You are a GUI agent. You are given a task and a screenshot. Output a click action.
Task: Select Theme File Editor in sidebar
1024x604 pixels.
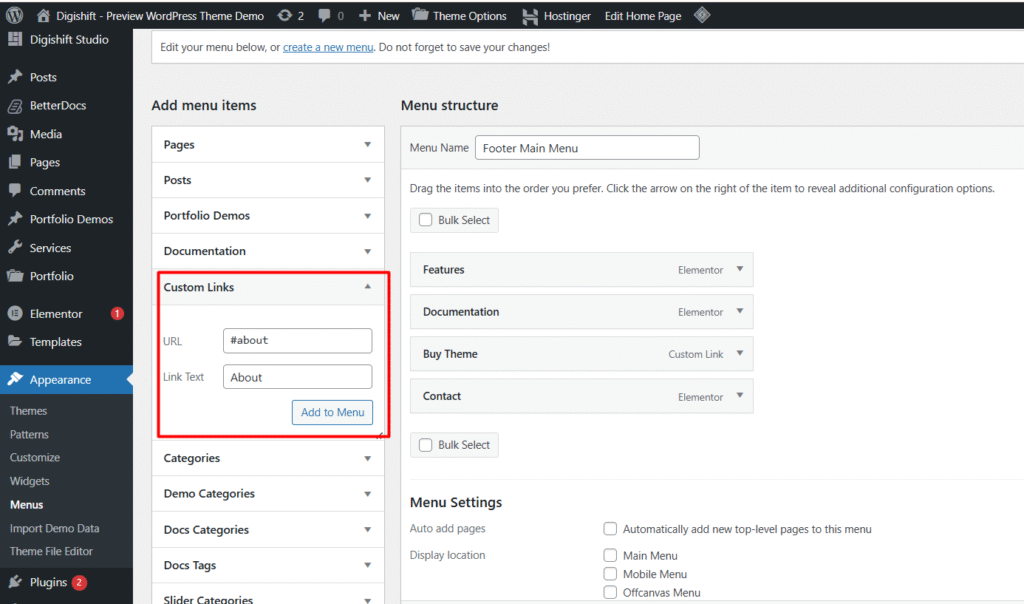click(x=51, y=551)
